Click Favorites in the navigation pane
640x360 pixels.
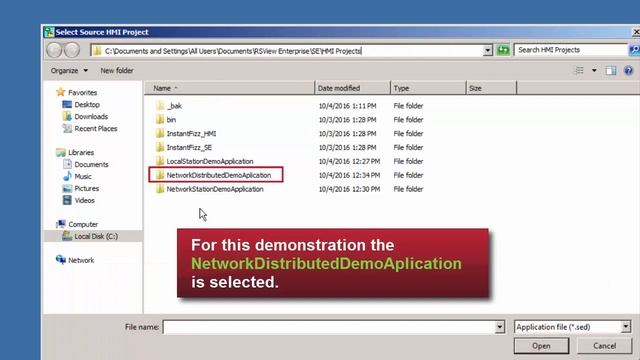[x=77, y=93]
